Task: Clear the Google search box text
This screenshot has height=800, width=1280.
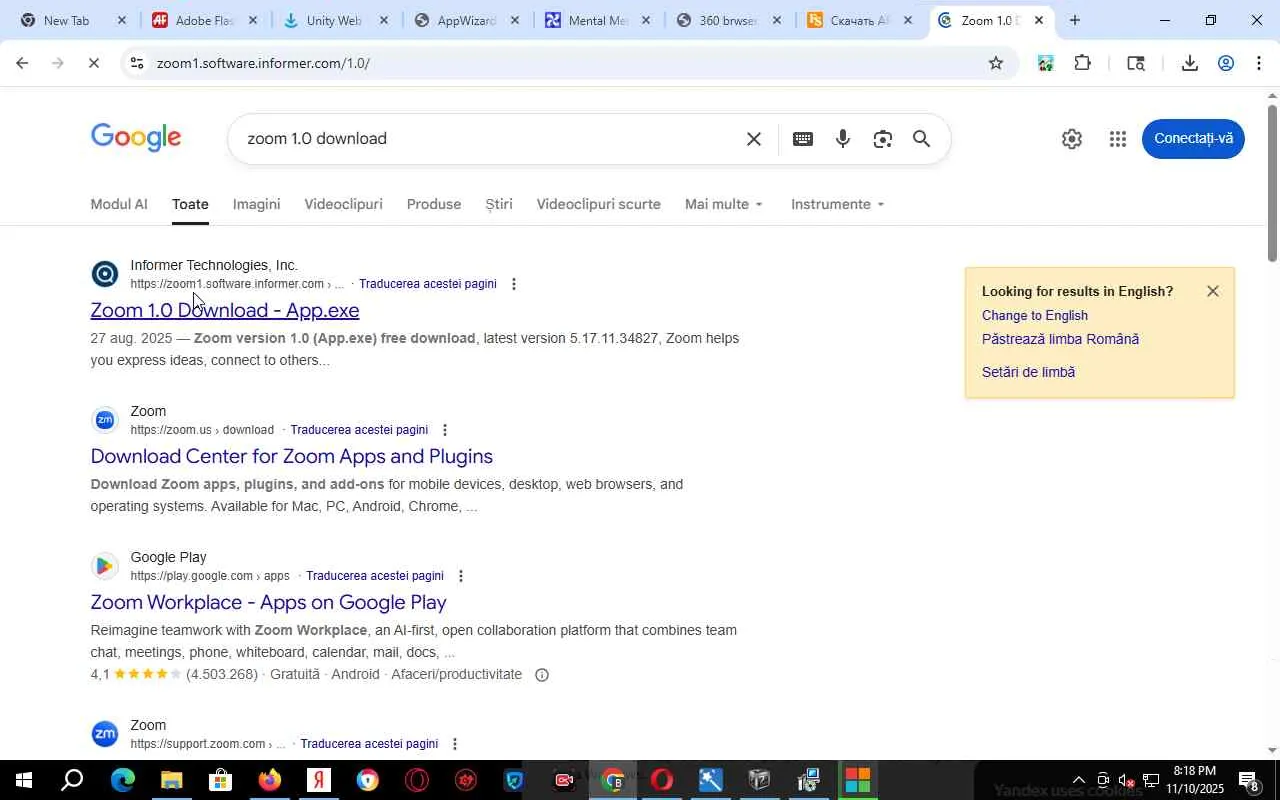Action: [x=754, y=139]
